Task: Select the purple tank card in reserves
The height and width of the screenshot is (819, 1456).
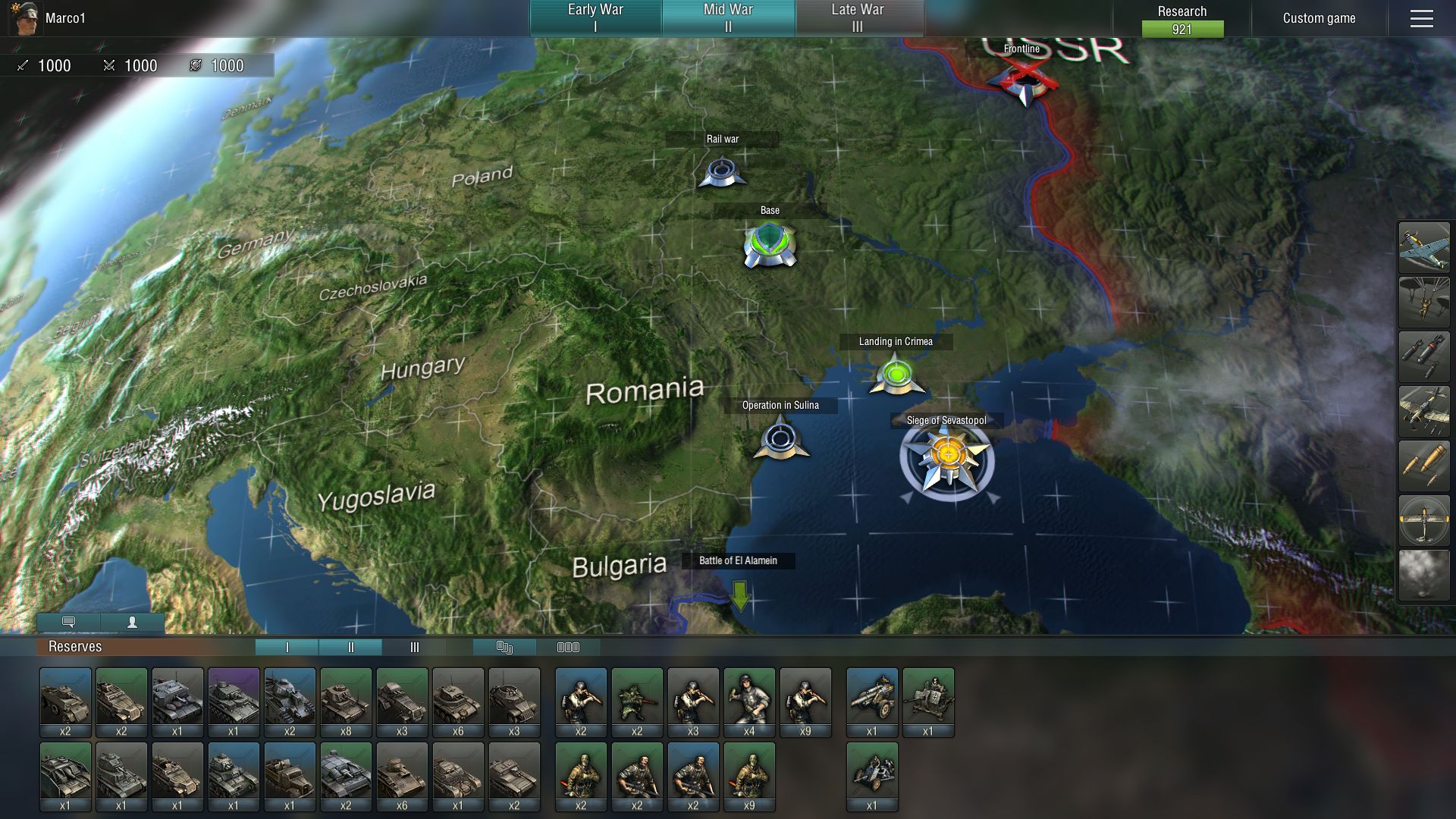Action: coord(234,701)
